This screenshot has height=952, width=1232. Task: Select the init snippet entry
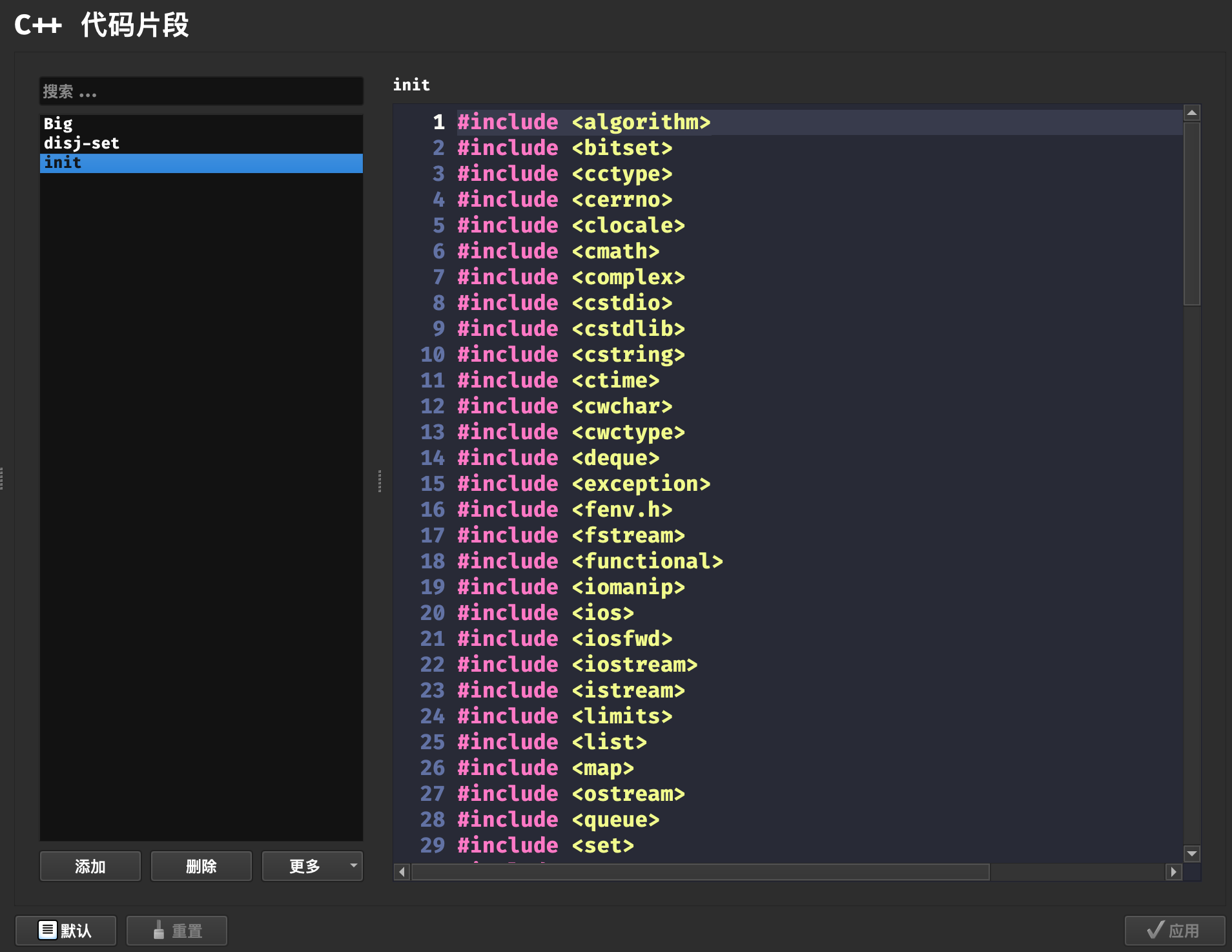(63, 163)
